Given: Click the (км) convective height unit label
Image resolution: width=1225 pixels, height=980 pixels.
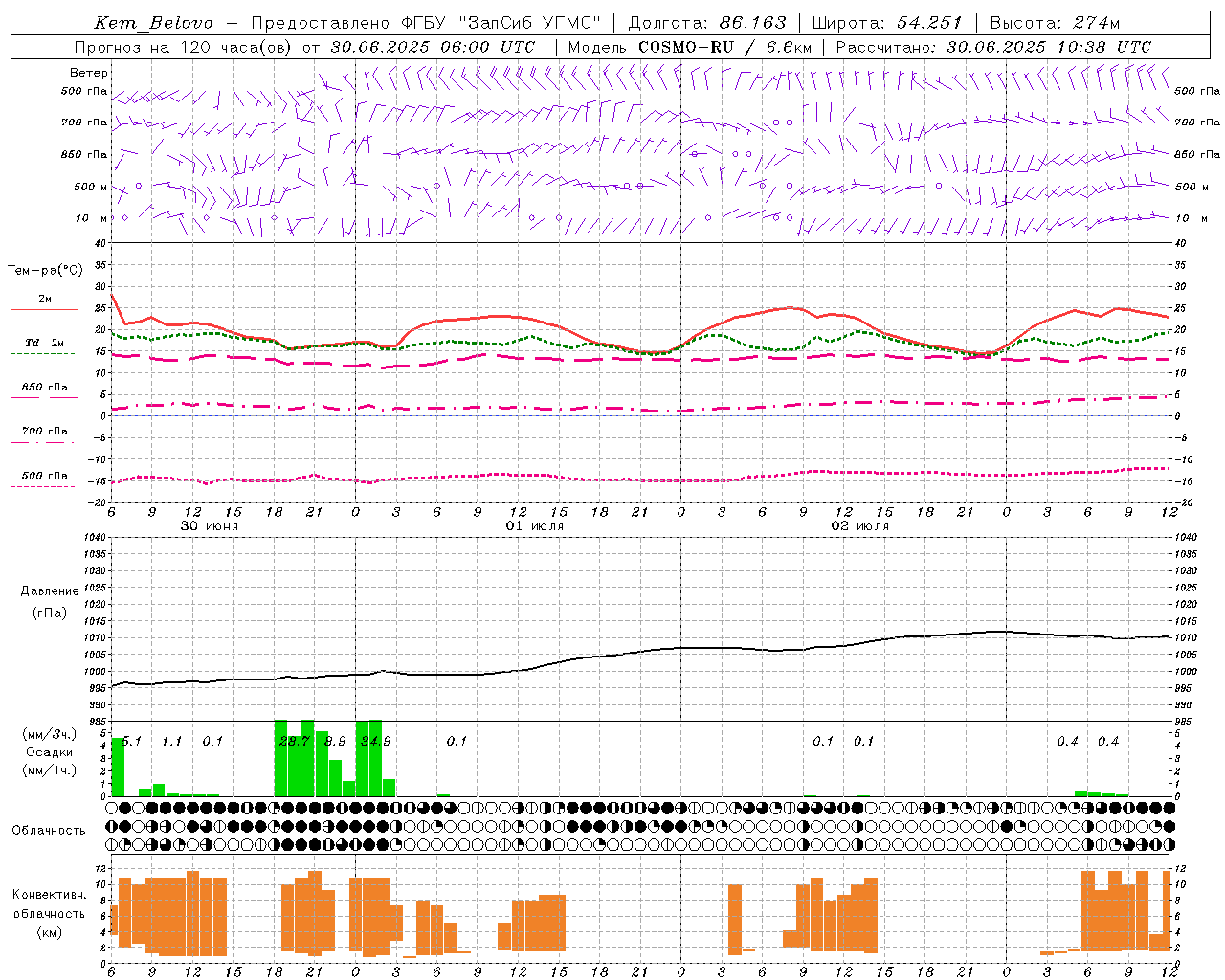Looking at the screenshot, I should pos(49,932).
